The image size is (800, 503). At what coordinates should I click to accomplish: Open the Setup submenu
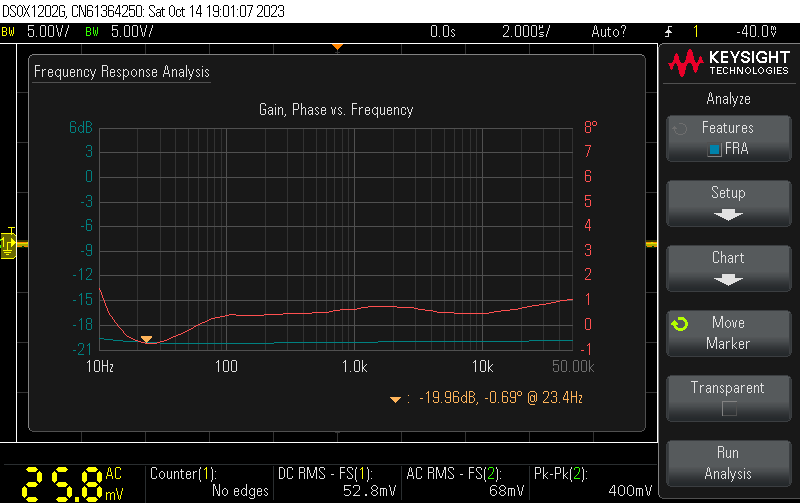(729, 203)
